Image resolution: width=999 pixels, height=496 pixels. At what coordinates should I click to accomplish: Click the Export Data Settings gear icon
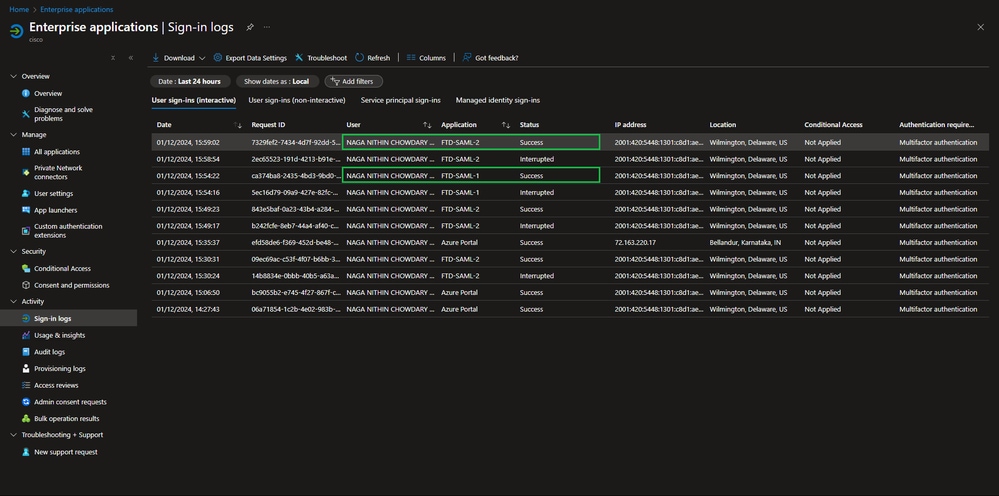coord(217,57)
